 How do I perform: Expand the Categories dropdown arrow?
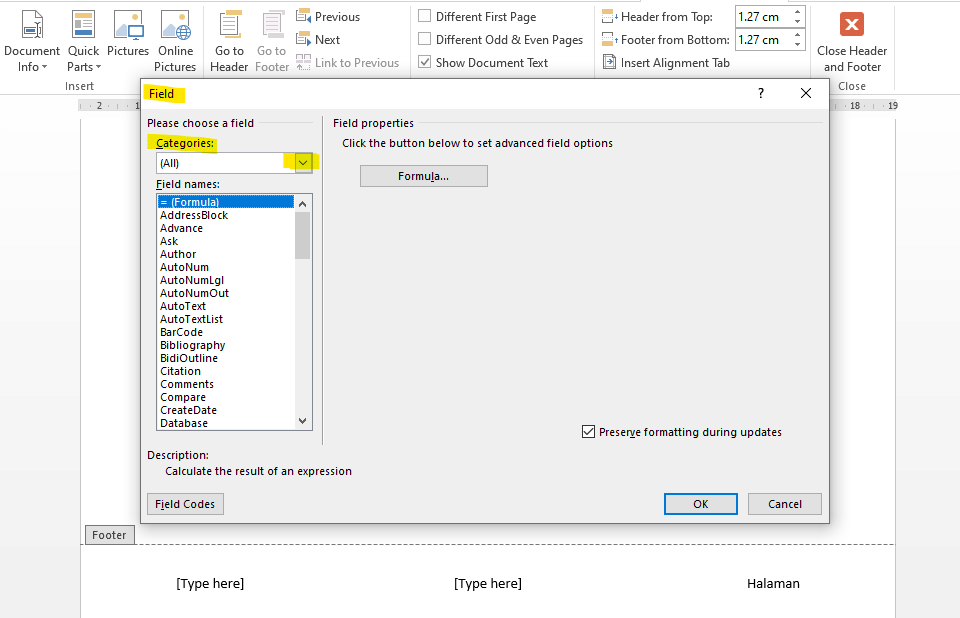(x=303, y=163)
